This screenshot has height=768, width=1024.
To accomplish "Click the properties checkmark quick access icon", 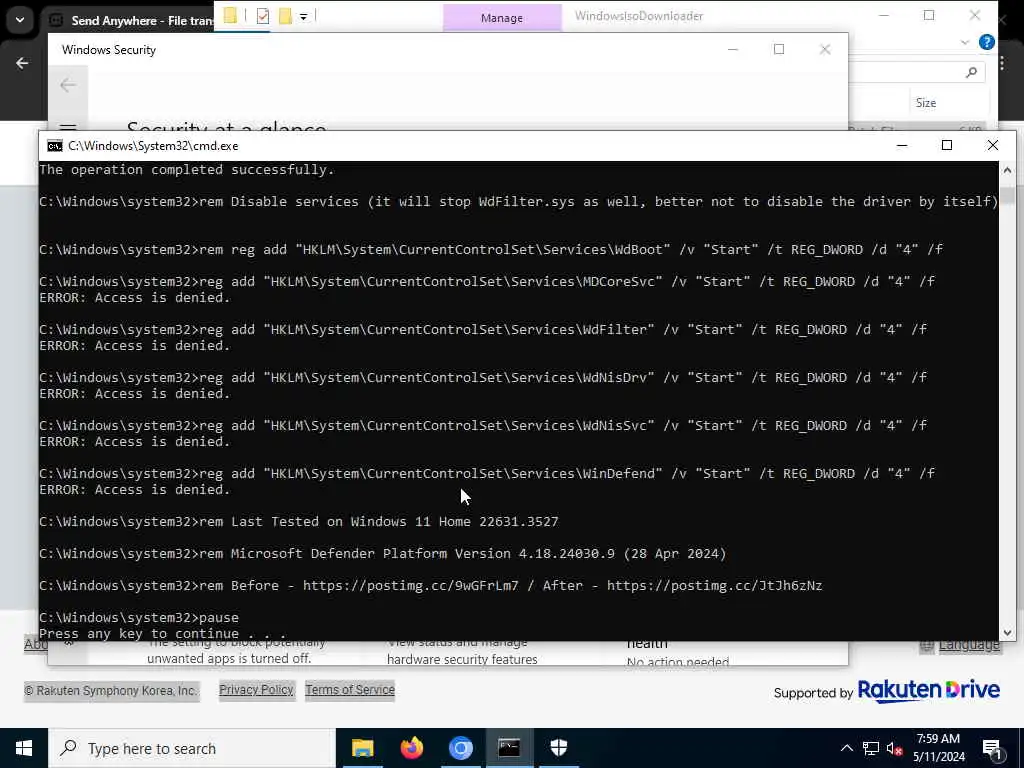I will pos(263,16).
